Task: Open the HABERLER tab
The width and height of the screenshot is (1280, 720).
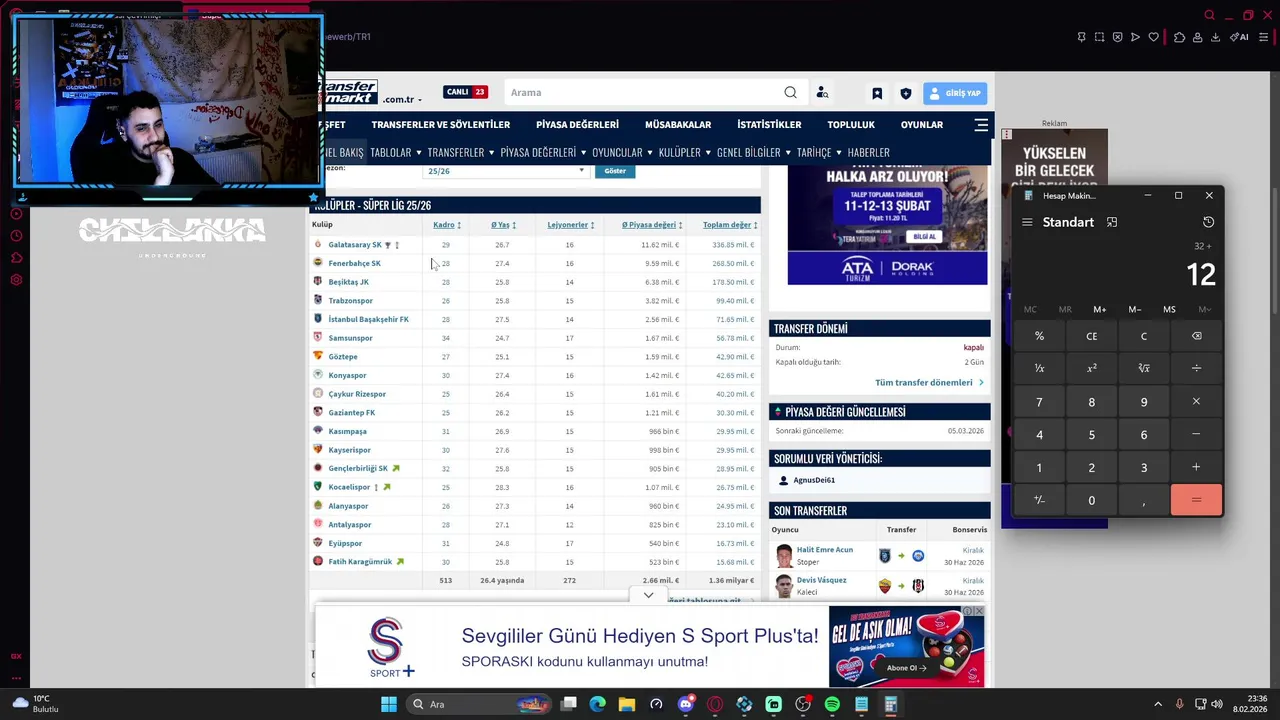Action: click(868, 153)
